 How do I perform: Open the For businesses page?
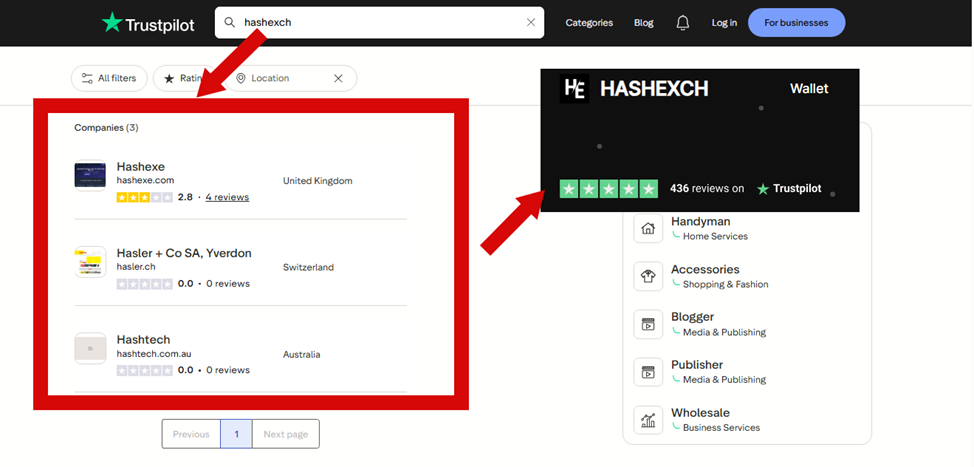(x=796, y=23)
